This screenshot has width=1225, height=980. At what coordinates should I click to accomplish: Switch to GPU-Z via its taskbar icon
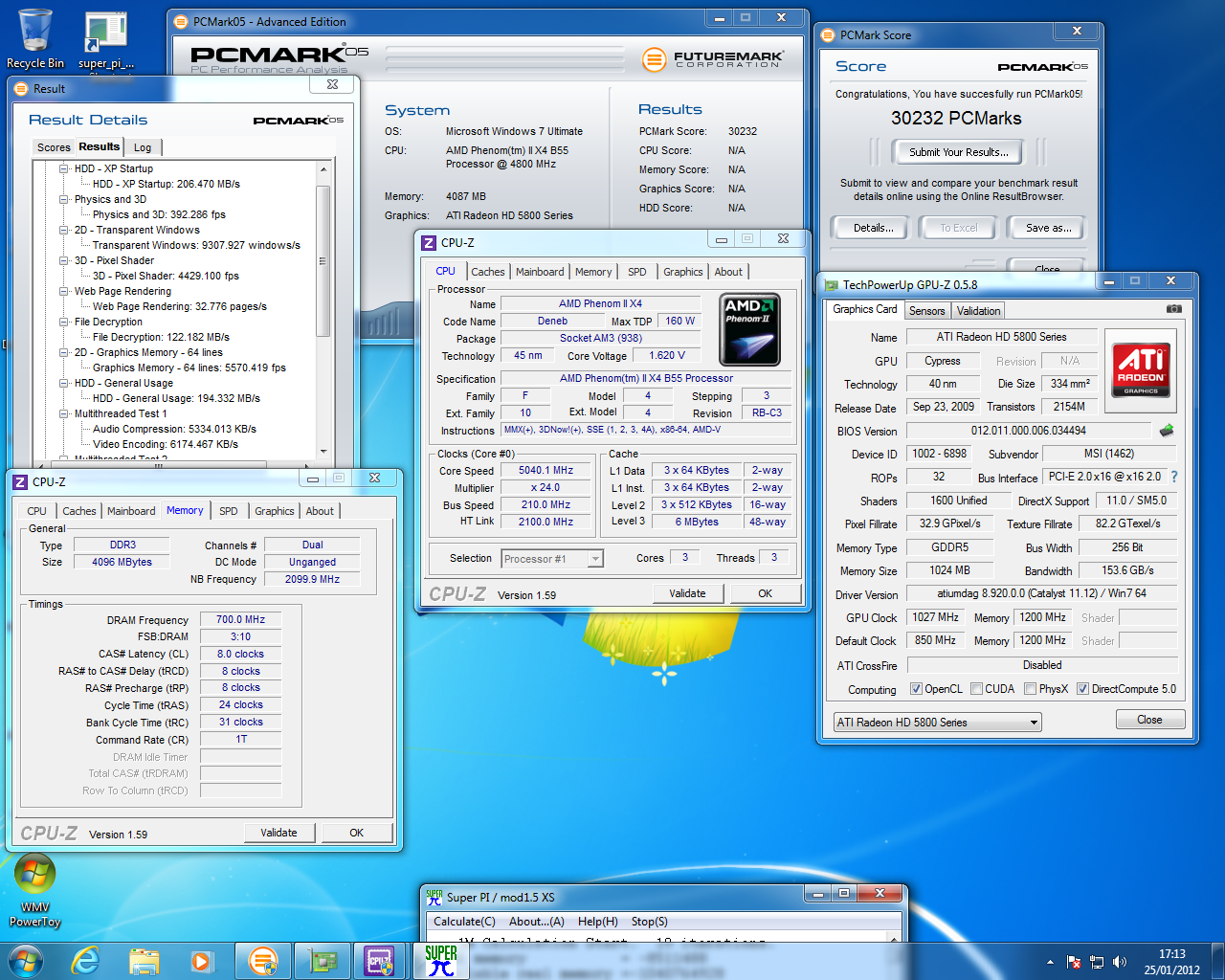tap(322, 961)
